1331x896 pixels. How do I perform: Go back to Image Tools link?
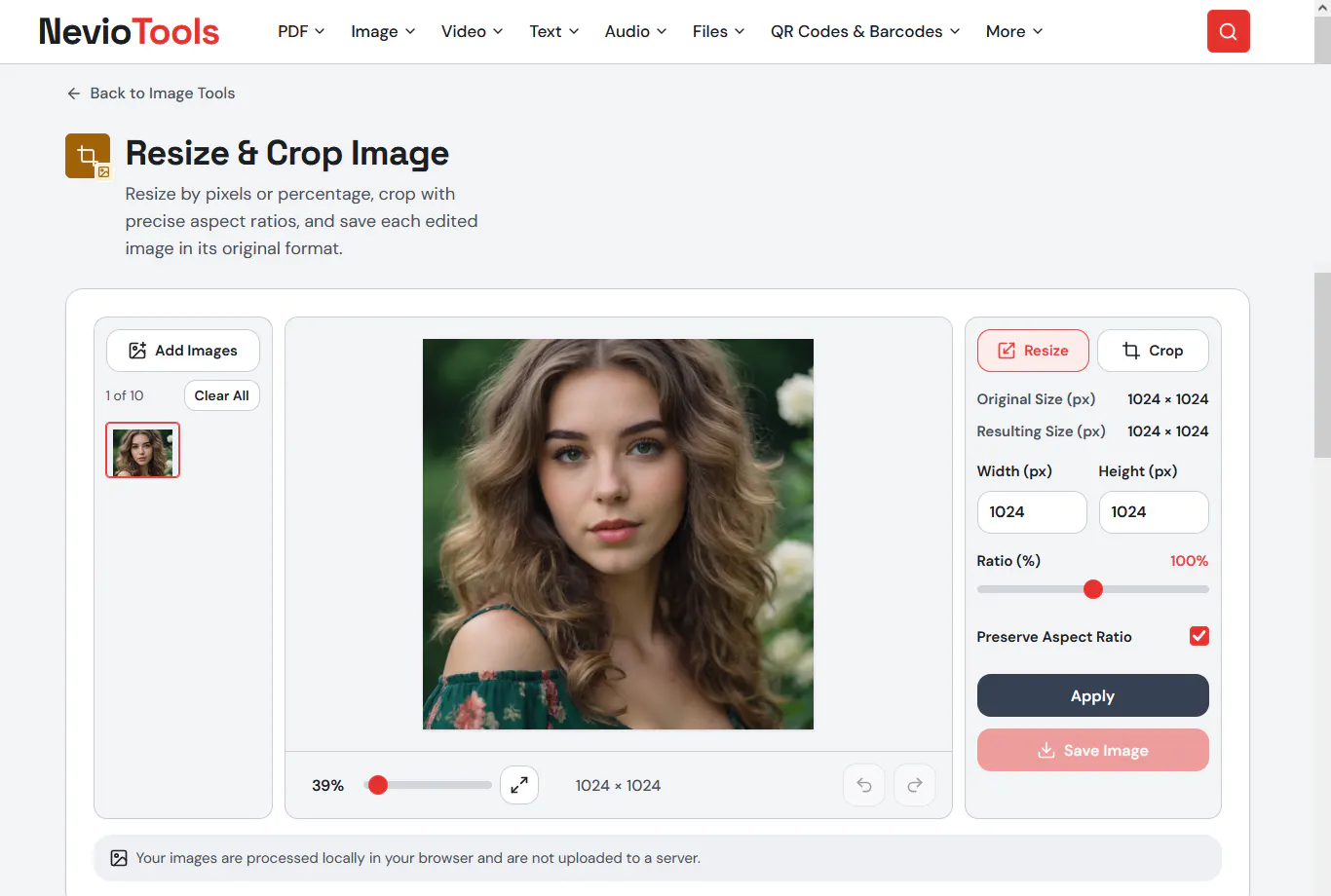pos(151,93)
